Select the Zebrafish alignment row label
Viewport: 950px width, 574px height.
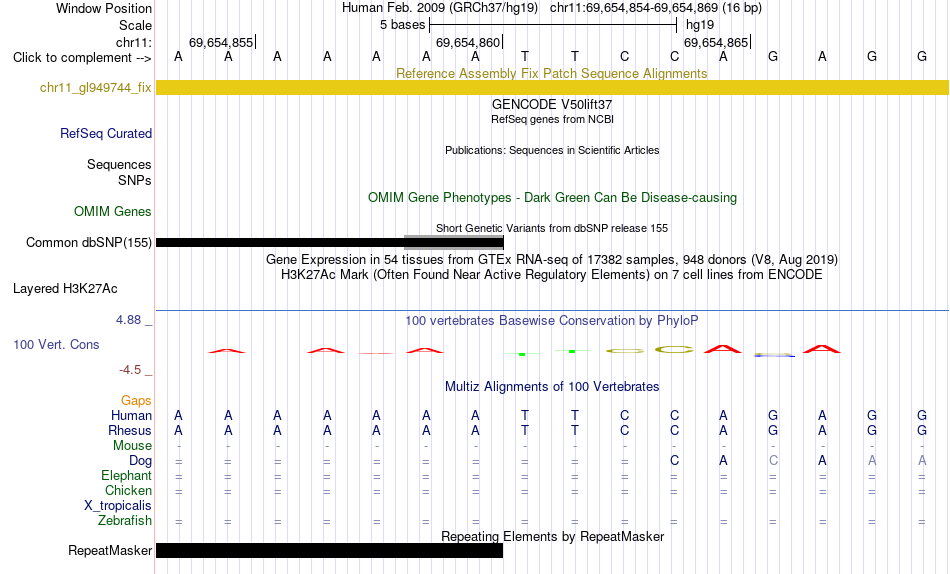(x=125, y=521)
